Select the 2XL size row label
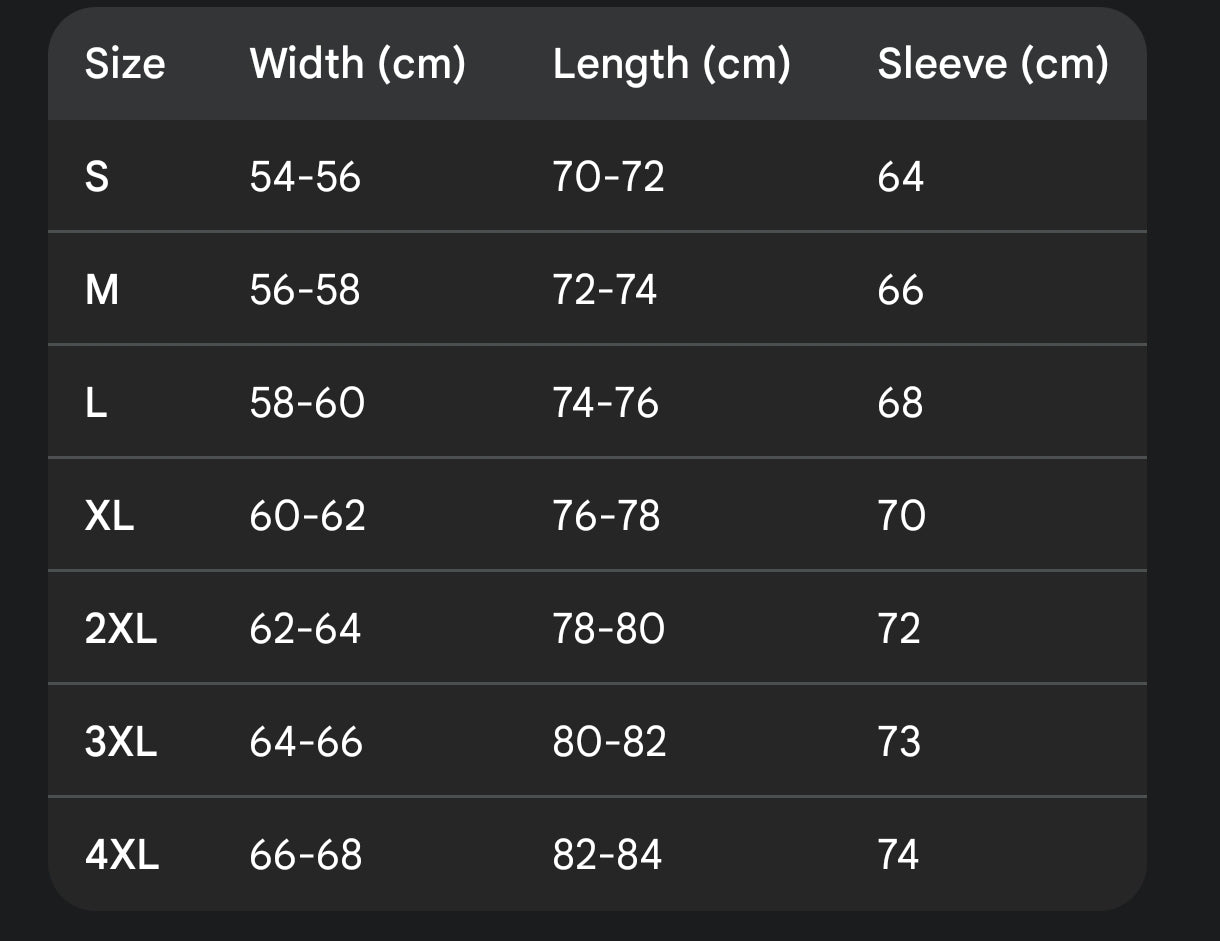Image resolution: width=1220 pixels, height=941 pixels. click(x=121, y=630)
